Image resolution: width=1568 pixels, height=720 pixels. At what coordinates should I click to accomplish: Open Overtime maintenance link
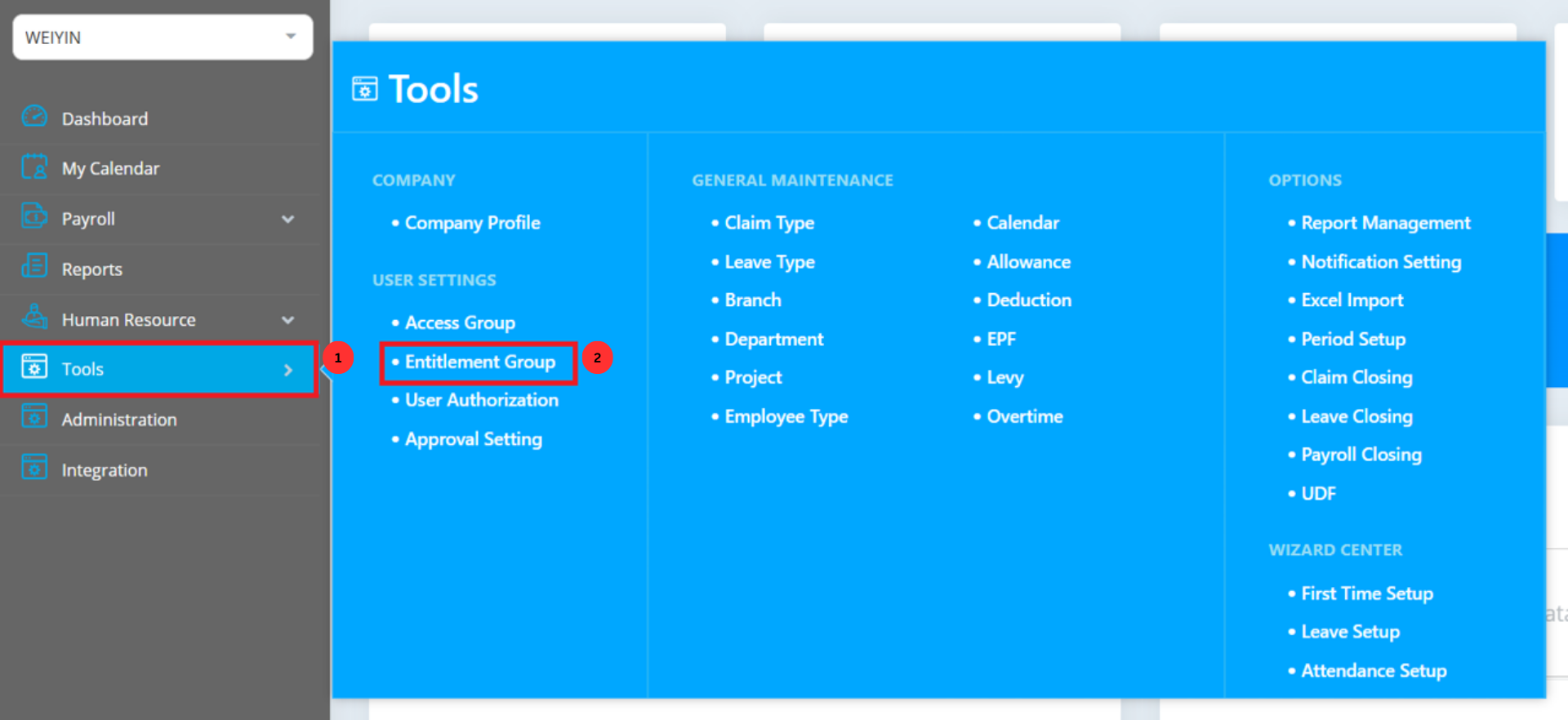click(x=1025, y=416)
